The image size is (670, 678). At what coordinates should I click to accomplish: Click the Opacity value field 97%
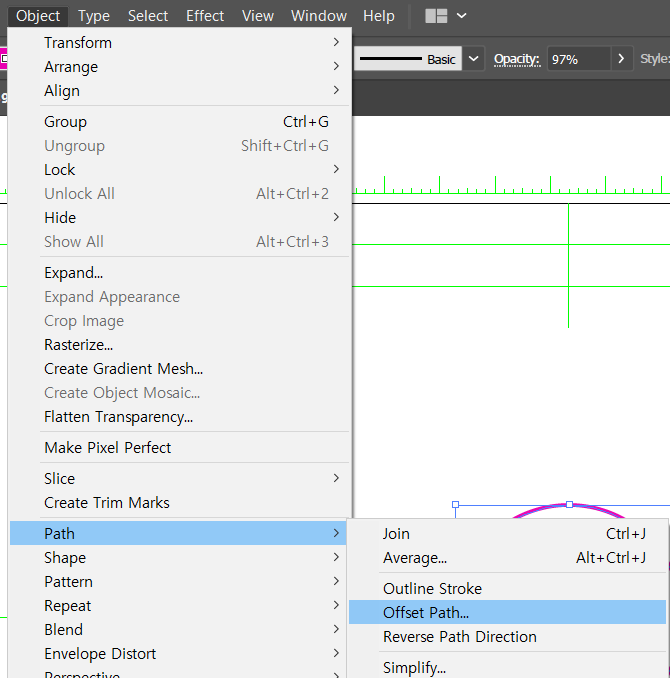579,59
